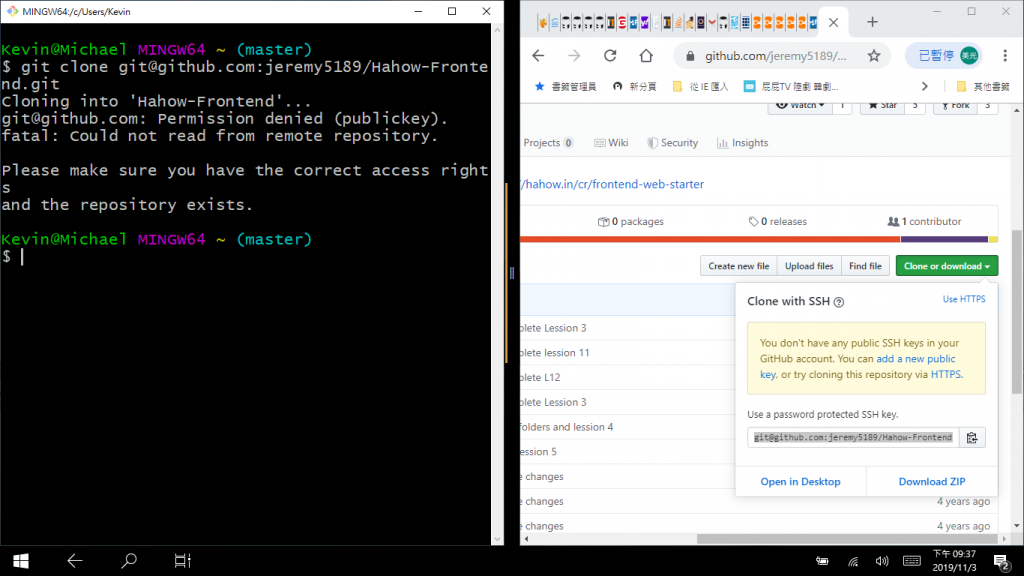Open Windows taskbar search
The height and width of the screenshot is (576, 1024).
tap(129, 561)
